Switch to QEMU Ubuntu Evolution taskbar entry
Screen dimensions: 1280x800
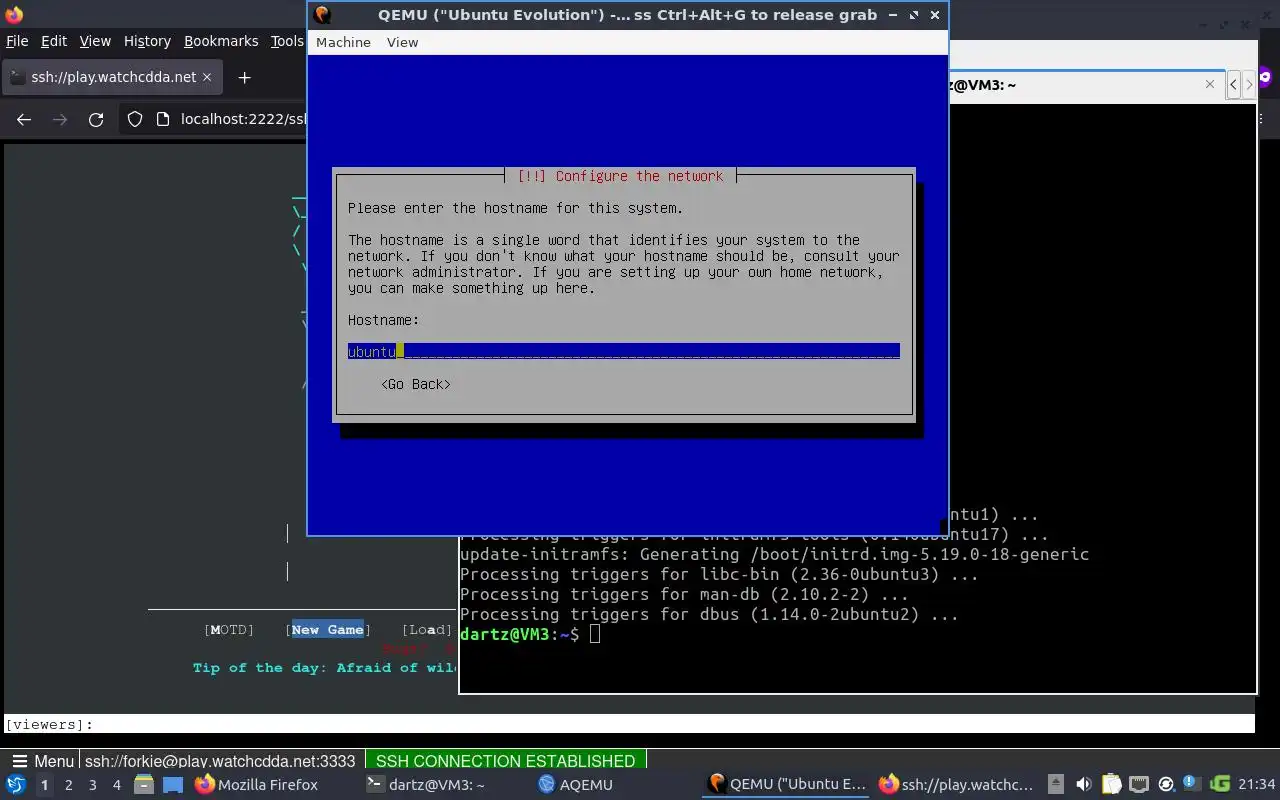pos(787,785)
